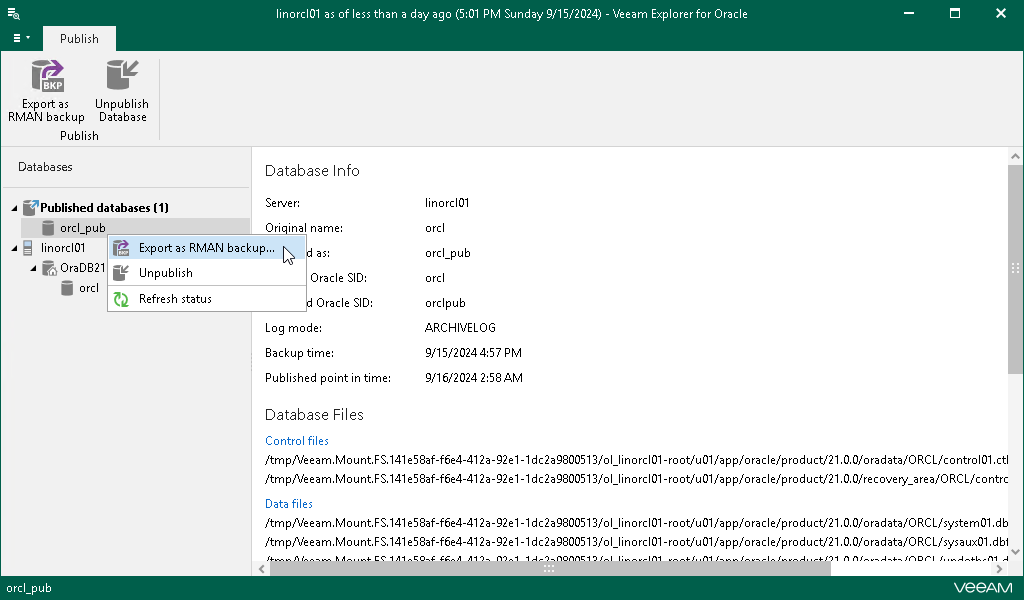Click the Database Info heading
Viewport: 1024px width, 600px height.
point(312,170)
